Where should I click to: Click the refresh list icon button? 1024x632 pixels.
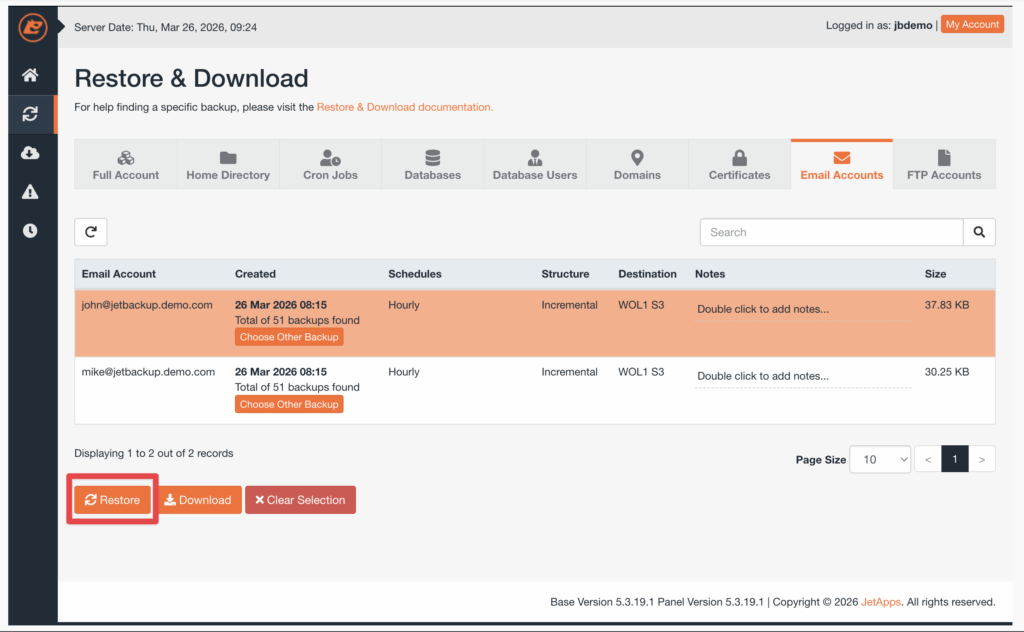point(91,232)
